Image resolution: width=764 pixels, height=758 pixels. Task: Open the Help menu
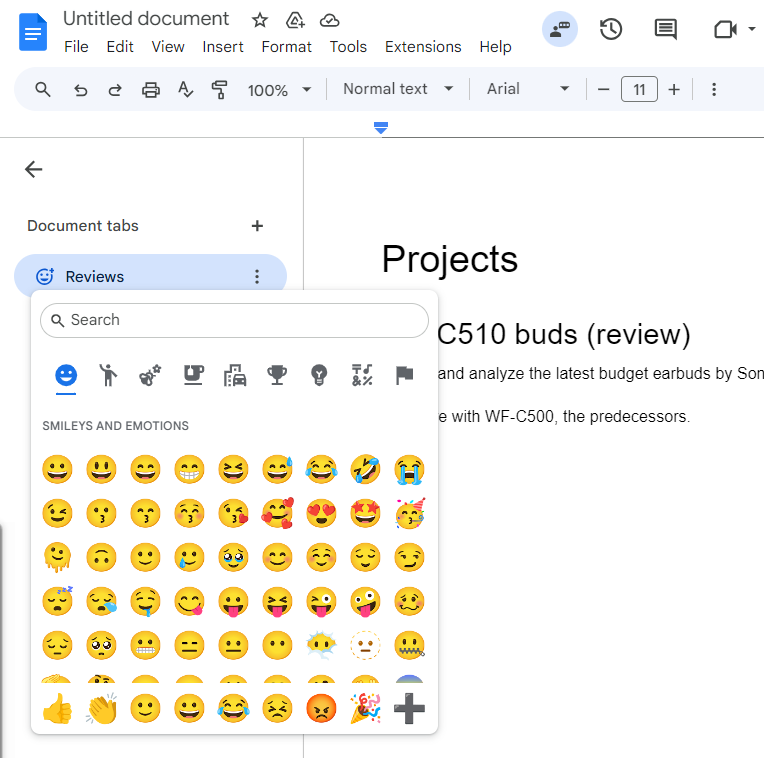(x=495, y=47)
